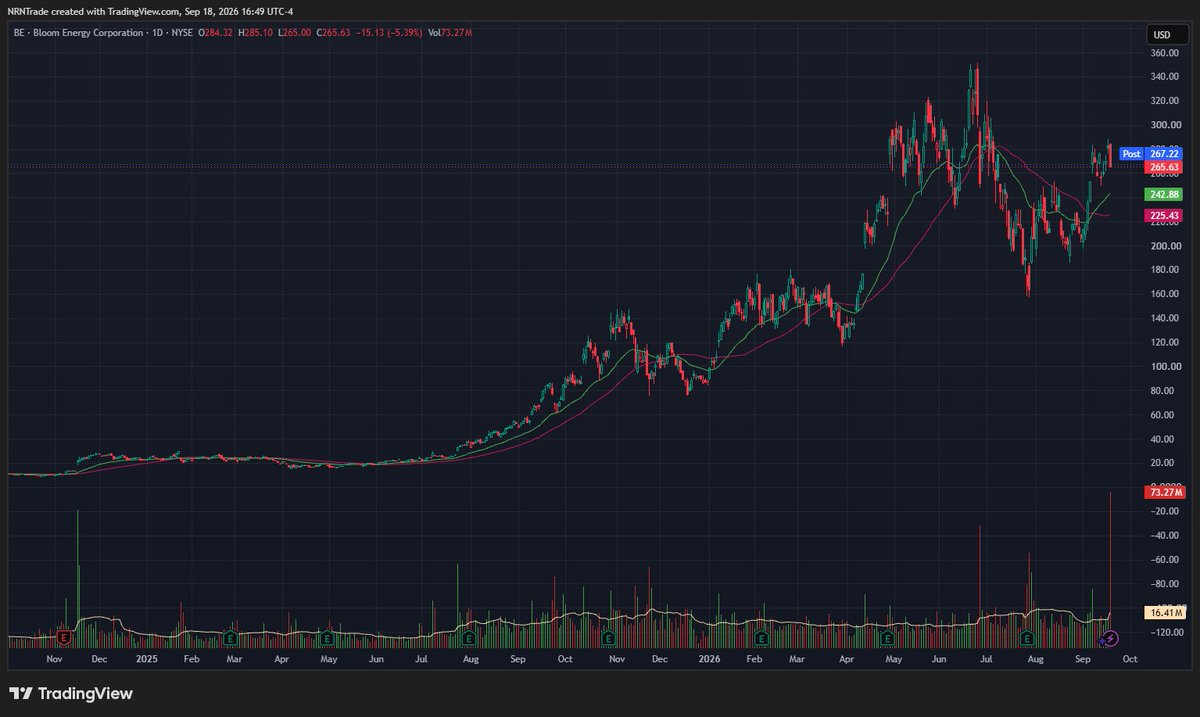Click the H285.10 high value

[255, 33]
